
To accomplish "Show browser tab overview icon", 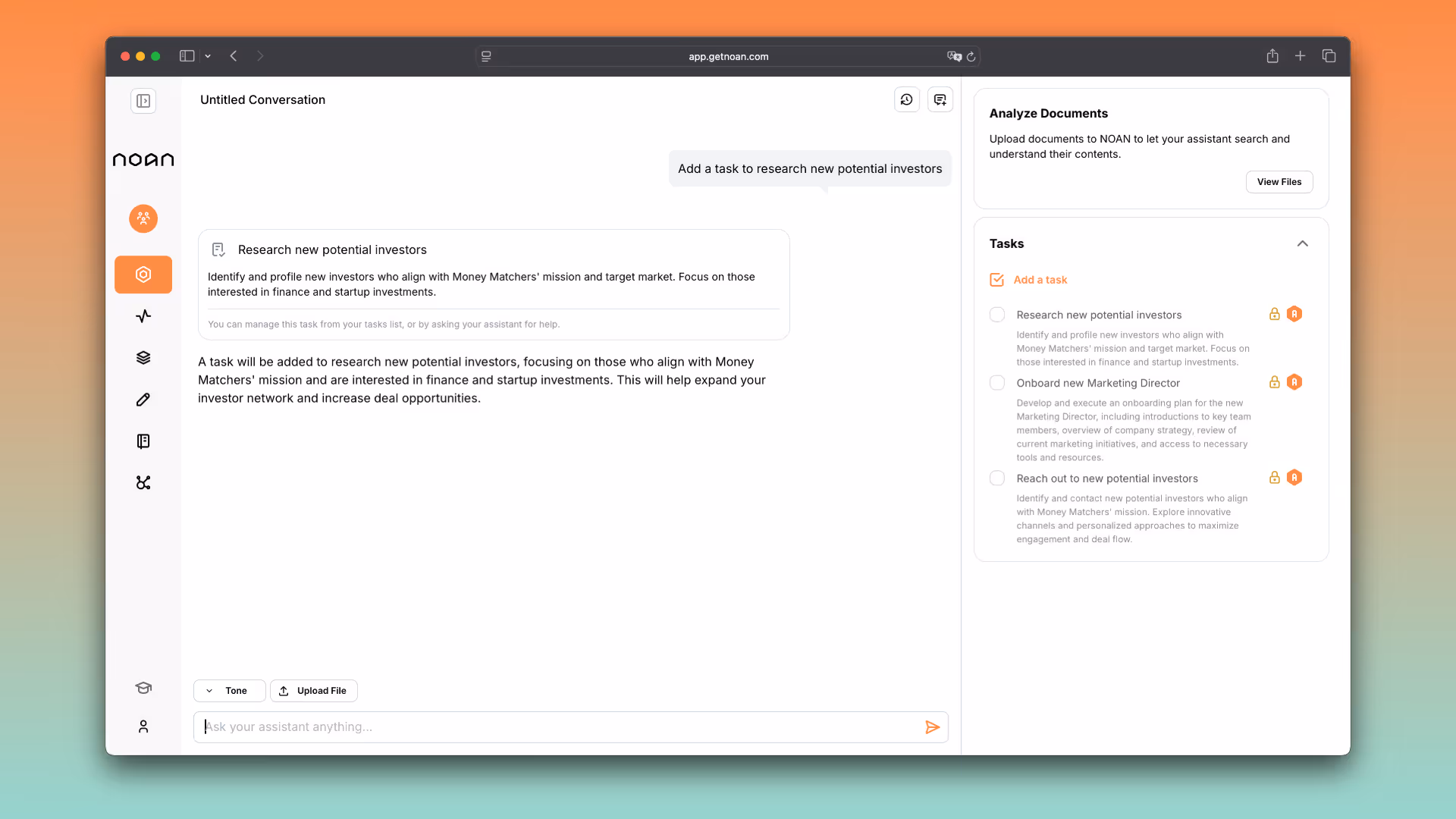I will [x=1329, y=56].
